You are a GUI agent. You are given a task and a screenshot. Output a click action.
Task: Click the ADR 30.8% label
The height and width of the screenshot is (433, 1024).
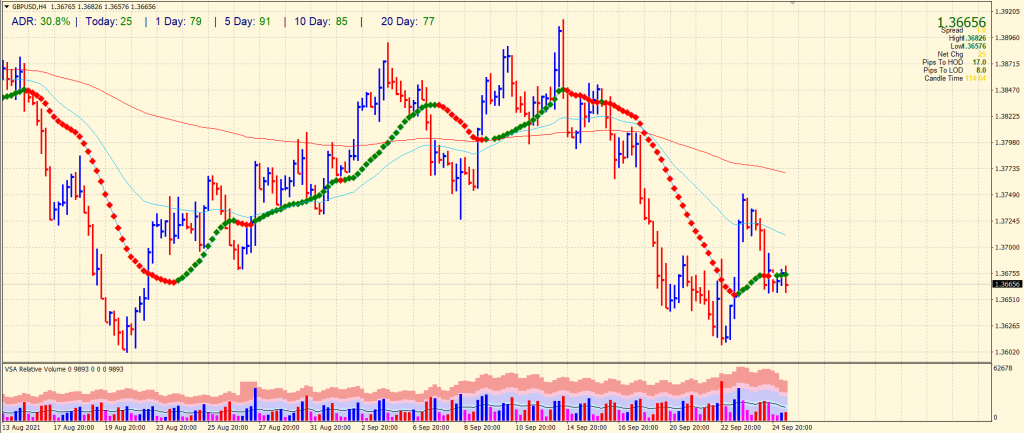[x=41, y=20]
